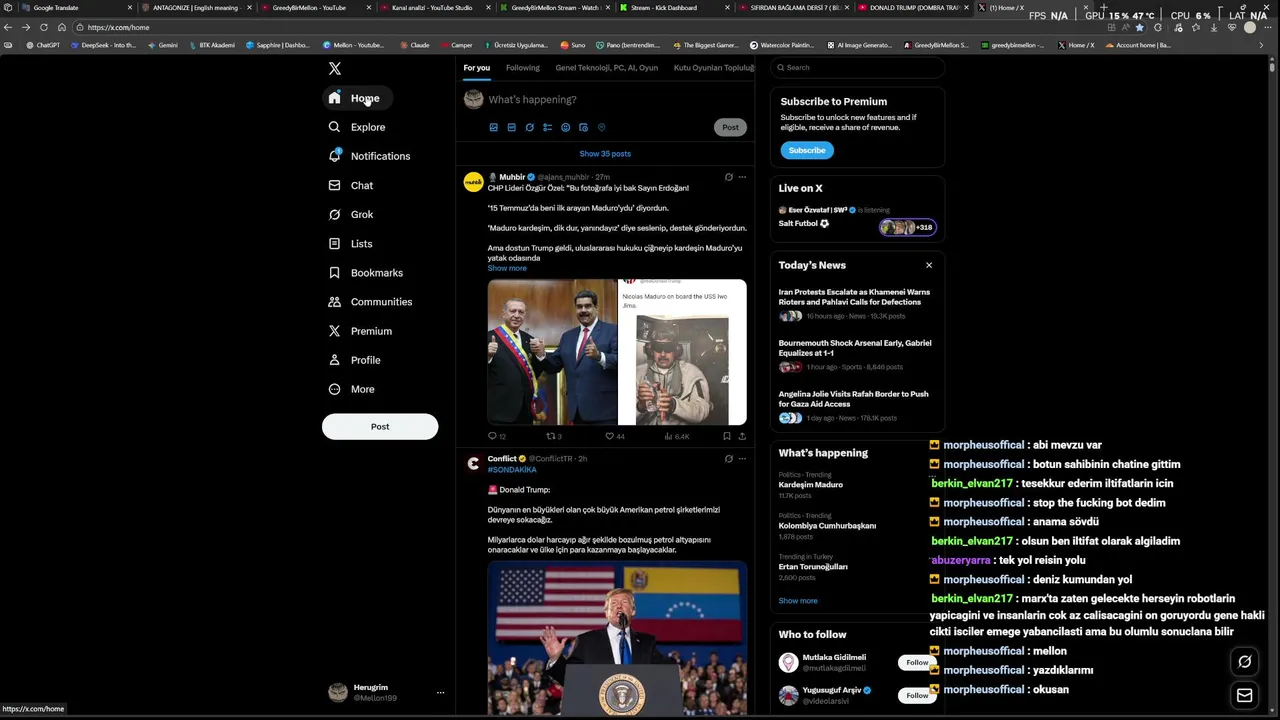The height and width of the screenshot is (720, 1280).
Task: Open floating messages button at bottom right
Action: click(x=1245, y=695)
